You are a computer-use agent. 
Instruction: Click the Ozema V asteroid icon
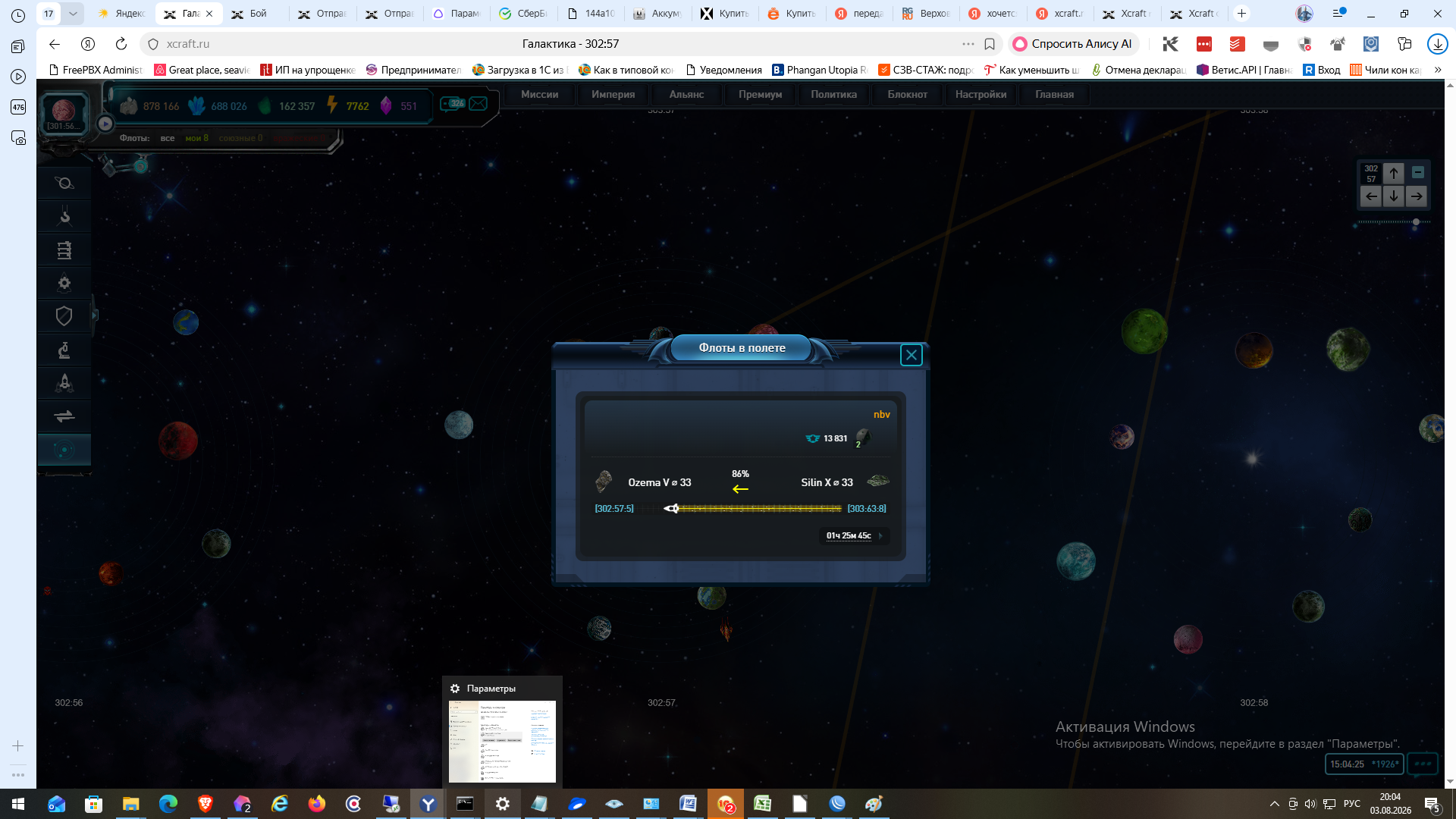click(x=604, y=482)
